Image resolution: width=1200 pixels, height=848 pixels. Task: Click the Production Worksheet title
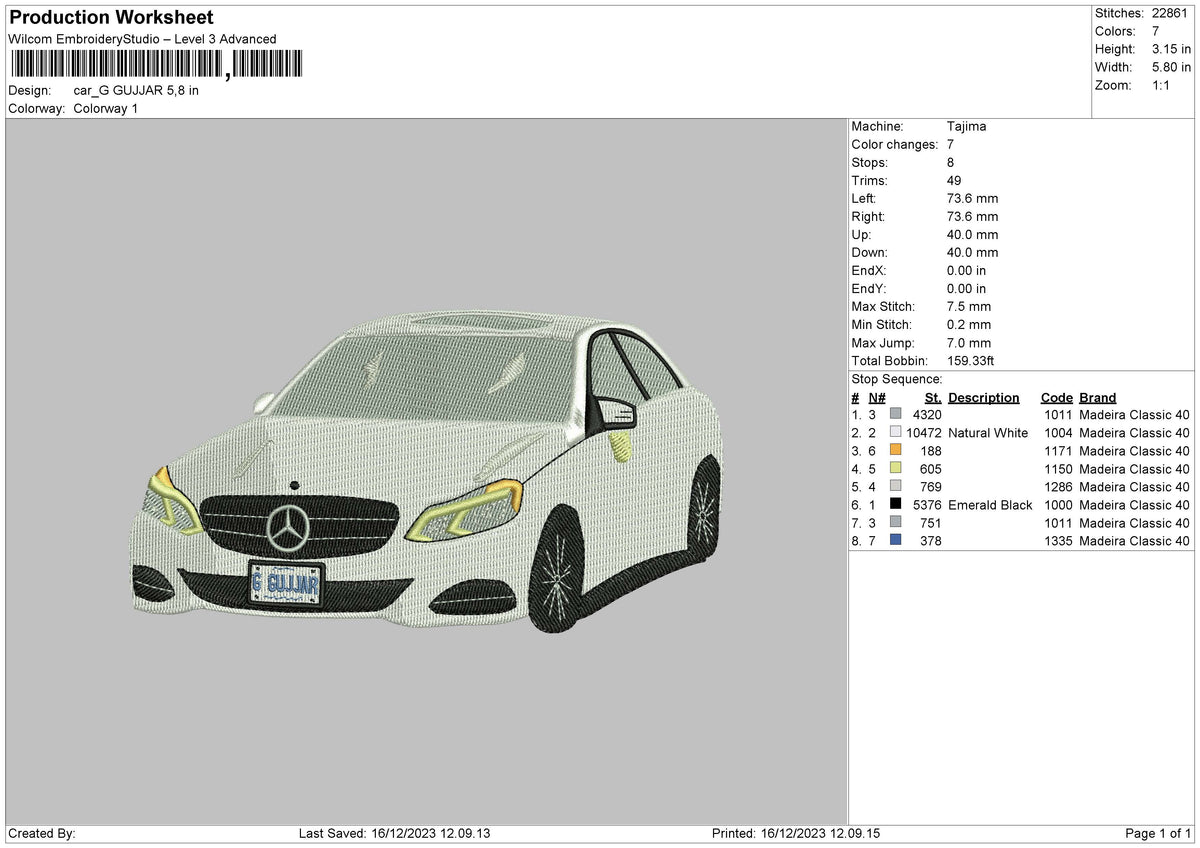(110, 18)
